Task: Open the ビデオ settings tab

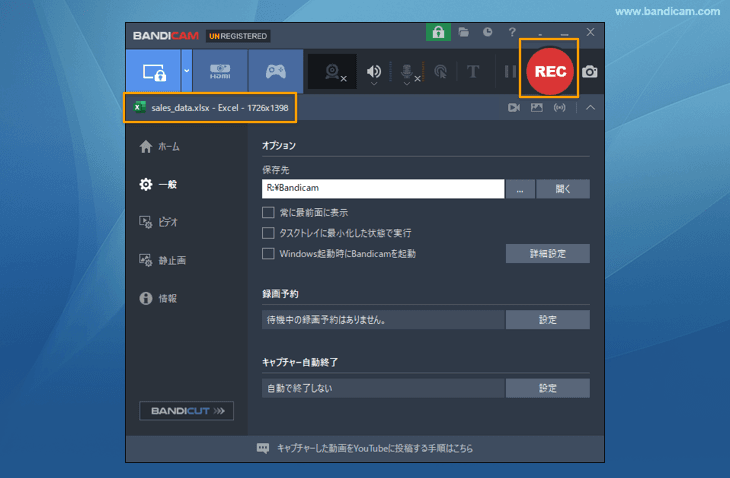Action: point(158,222)
